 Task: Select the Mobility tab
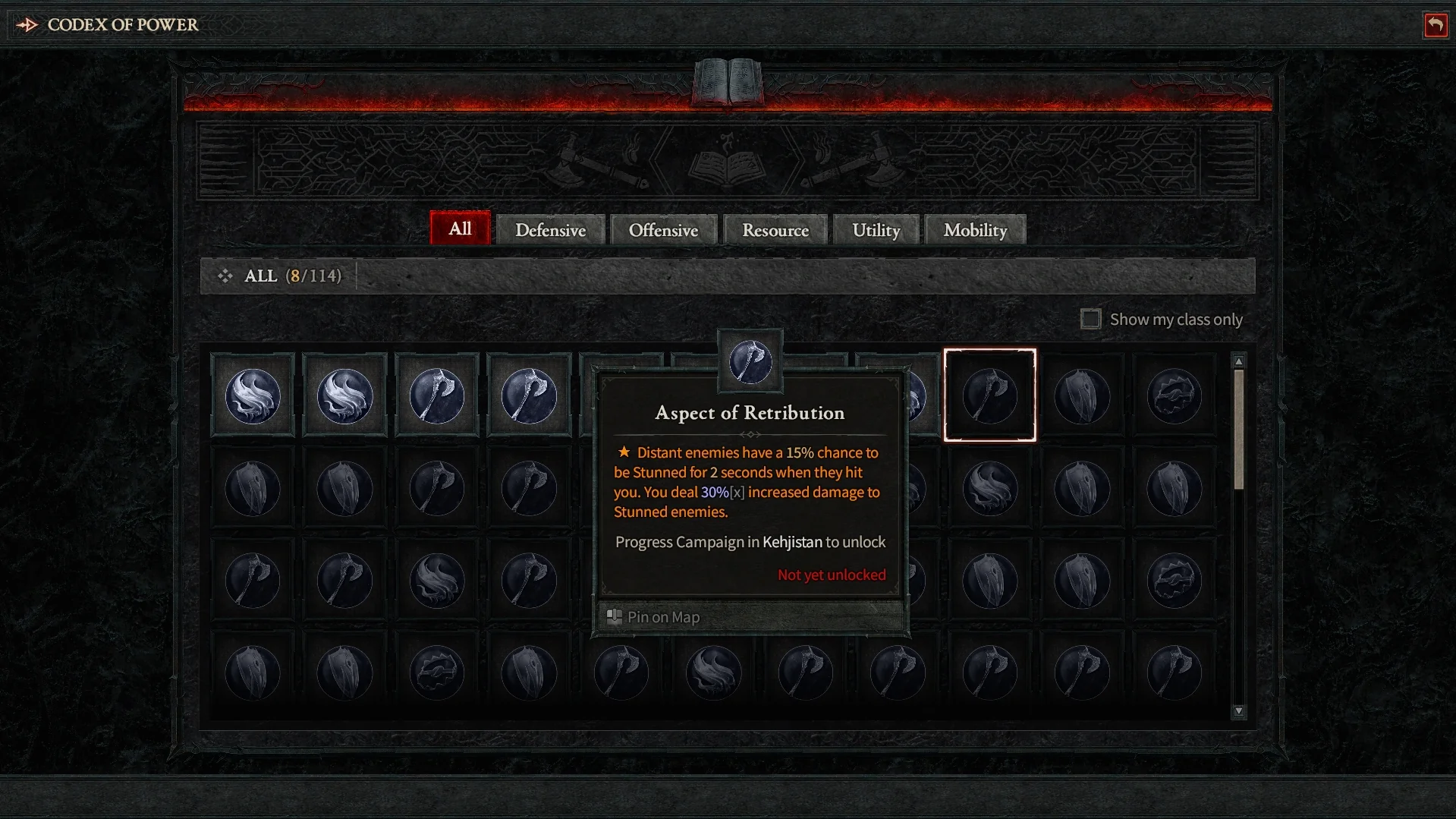tap(976, 230)
